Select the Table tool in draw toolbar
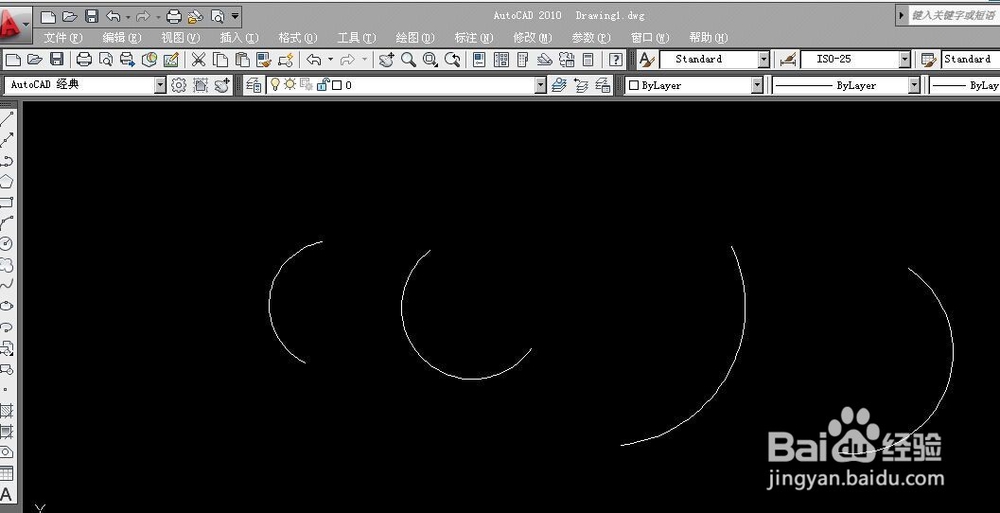The height and width of the screenshot is (513, 1000). [6, 473]
